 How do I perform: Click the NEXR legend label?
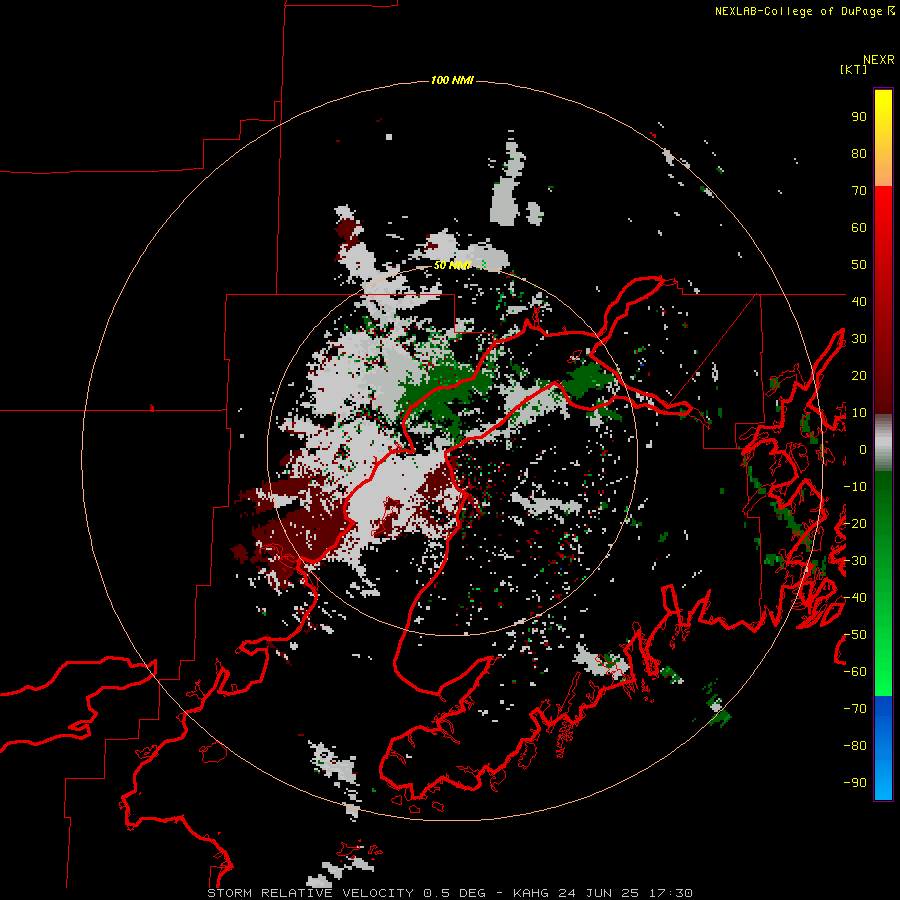(879, 60)
